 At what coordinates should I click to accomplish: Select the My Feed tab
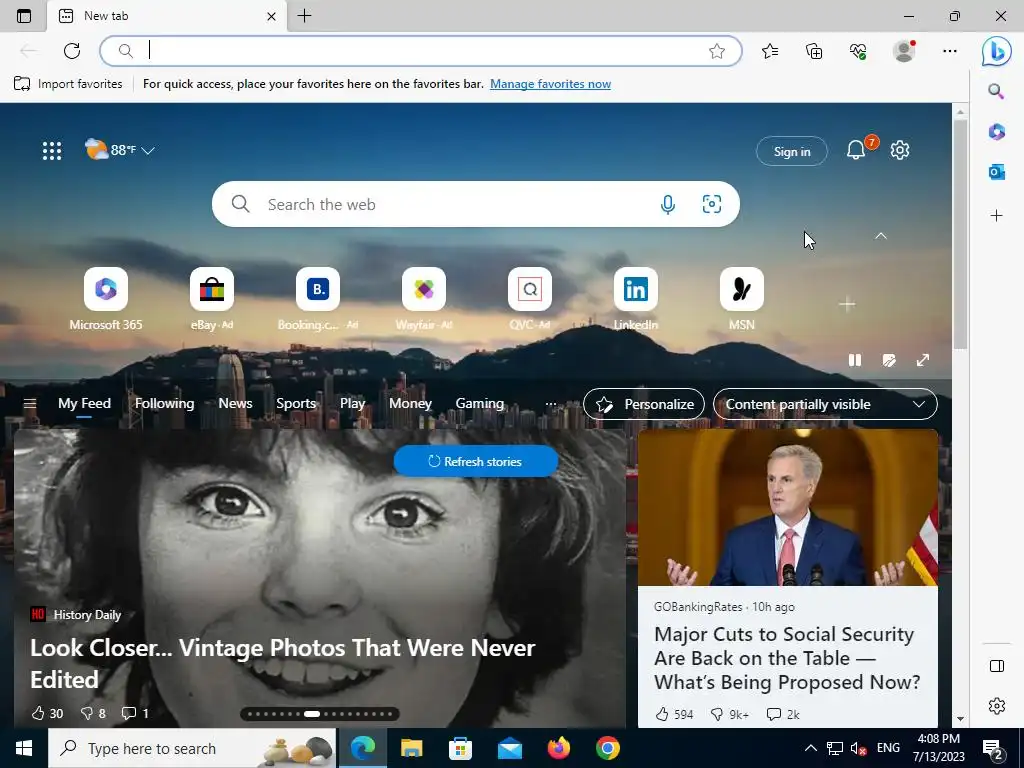point(84,404)
